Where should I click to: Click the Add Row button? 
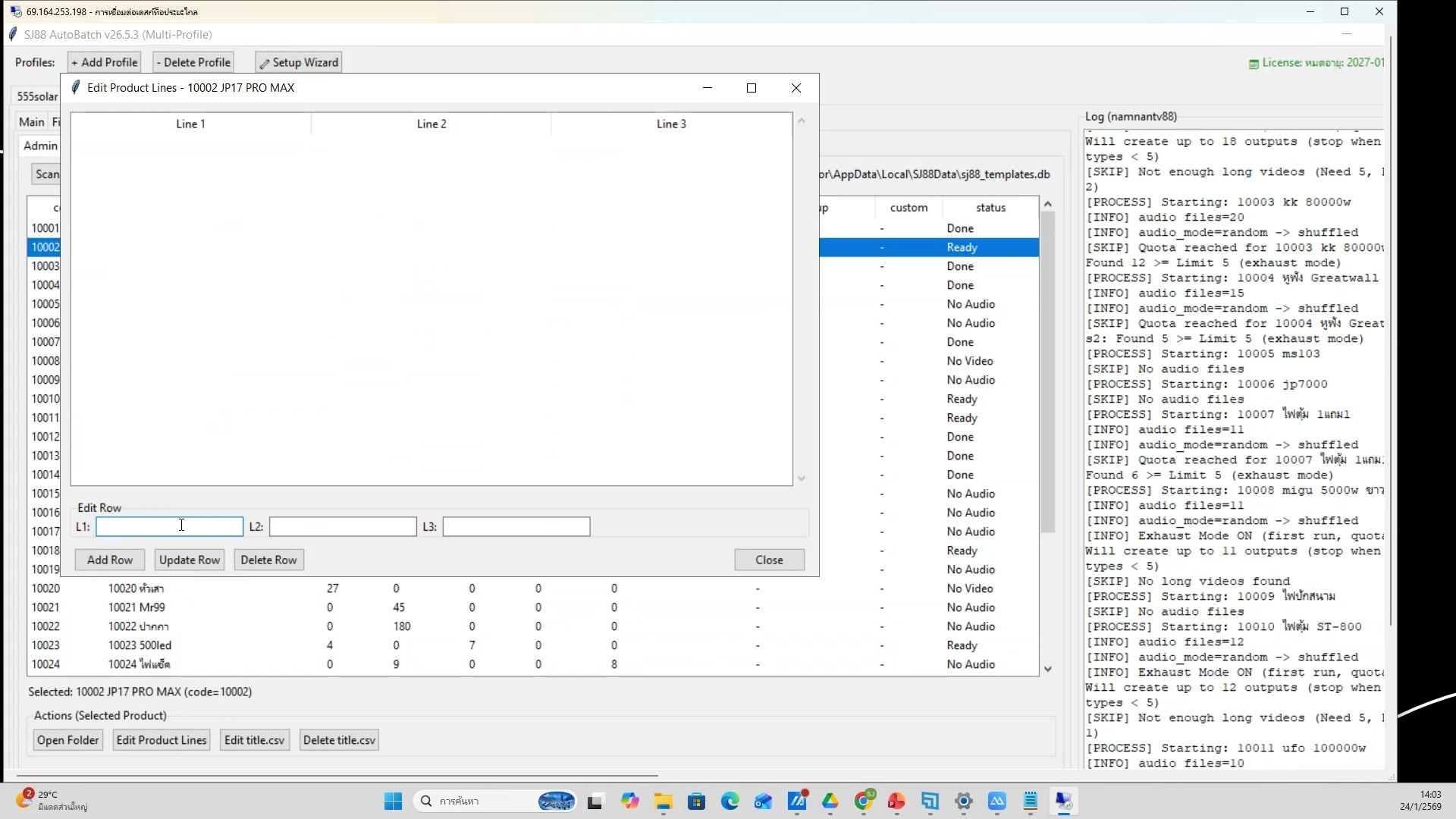click(109, 560)
